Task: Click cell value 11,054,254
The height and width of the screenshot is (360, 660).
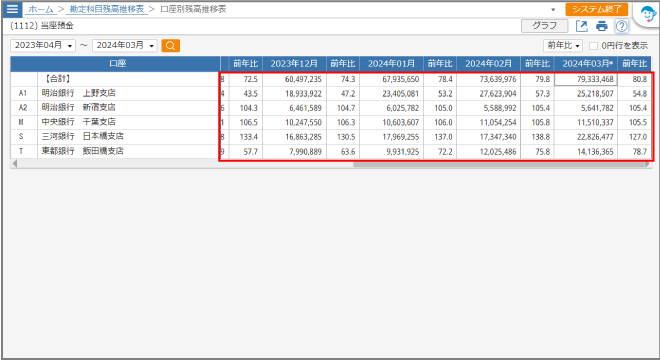Action: coord(489,123)
